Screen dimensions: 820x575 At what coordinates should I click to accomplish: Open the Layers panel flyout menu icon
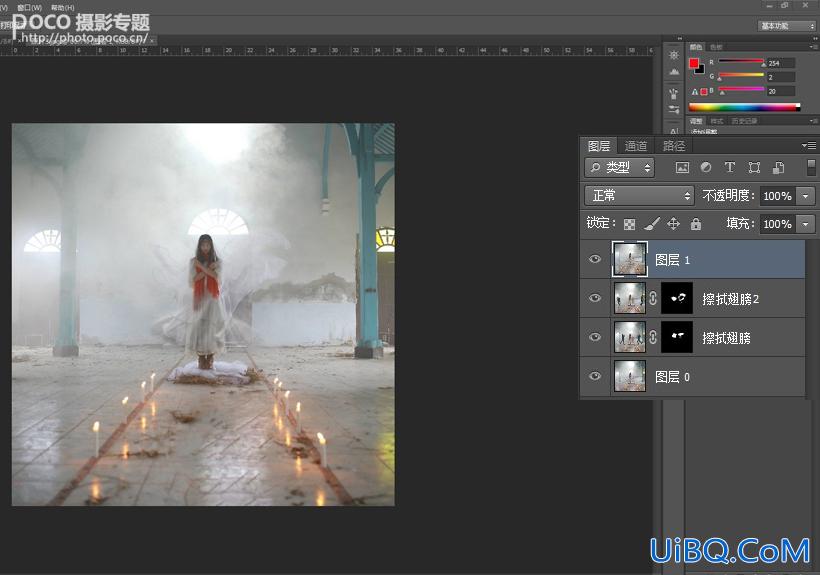(x=808, y=145)
